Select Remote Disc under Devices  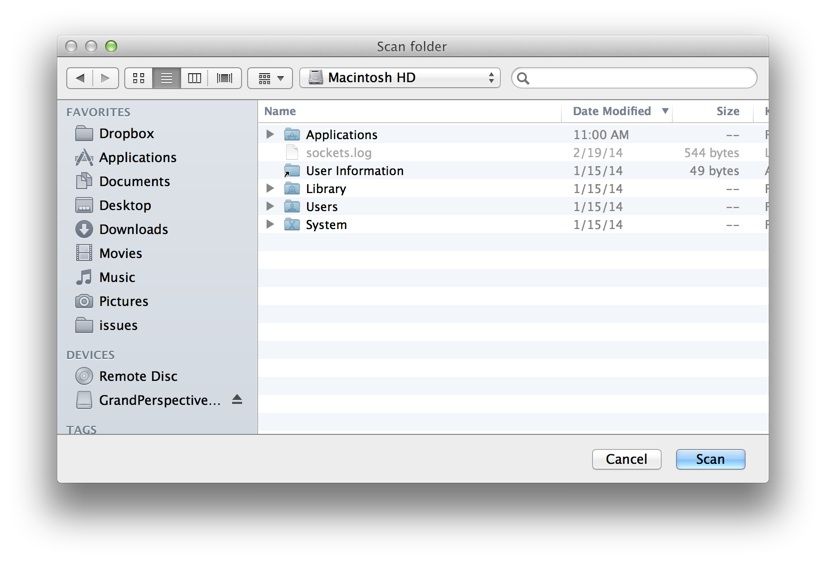click(x=138, y=376)
